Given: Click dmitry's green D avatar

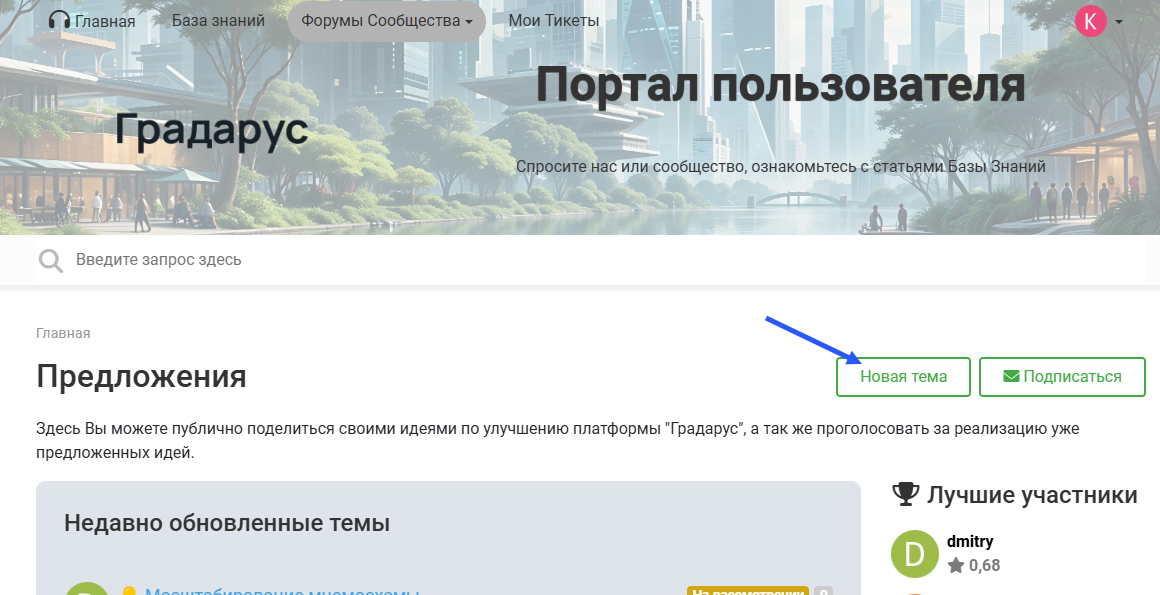Looking at the screenshot, I should pyautogui.click(x=914, y=554).
